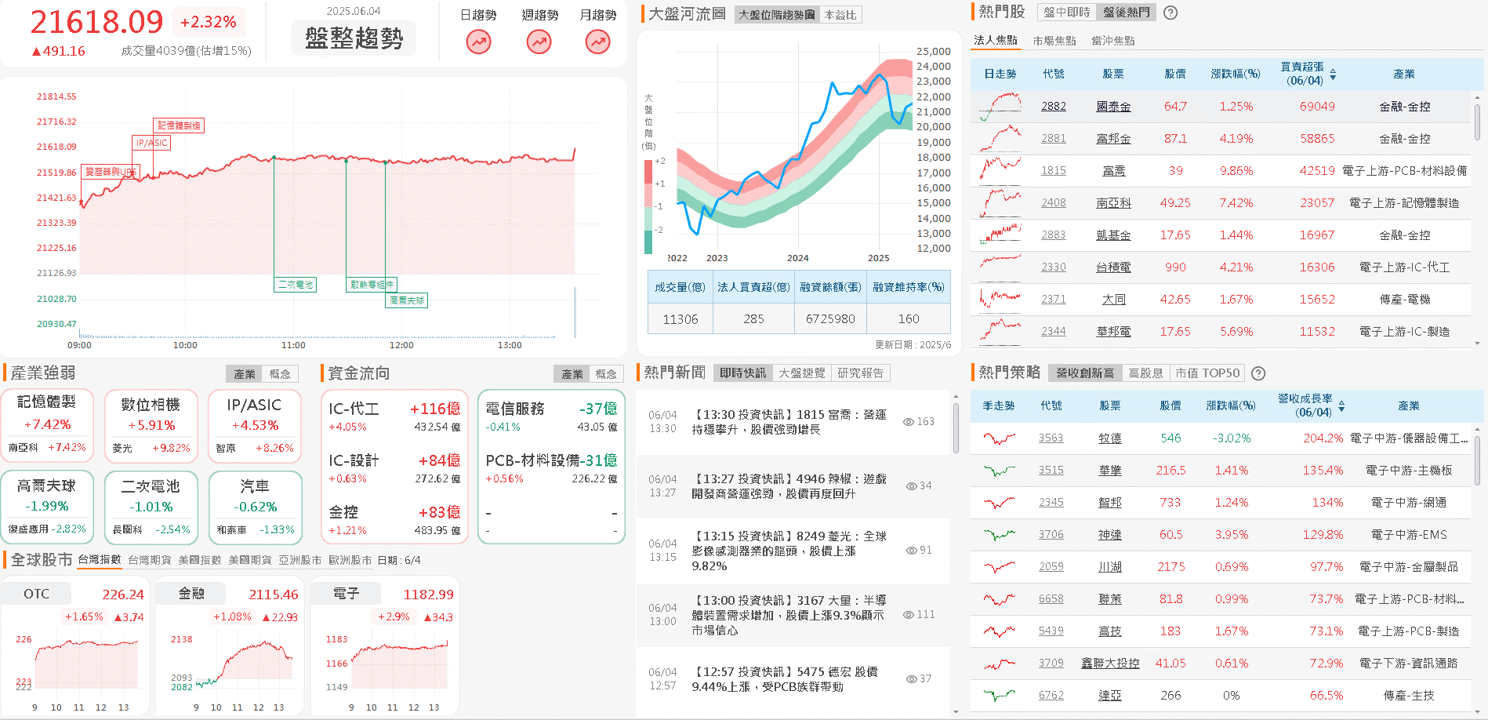Open the help icon beside 熱門股 tabs
Viewport: 1488px width, 720px height.
click(x=1171, y=13)
